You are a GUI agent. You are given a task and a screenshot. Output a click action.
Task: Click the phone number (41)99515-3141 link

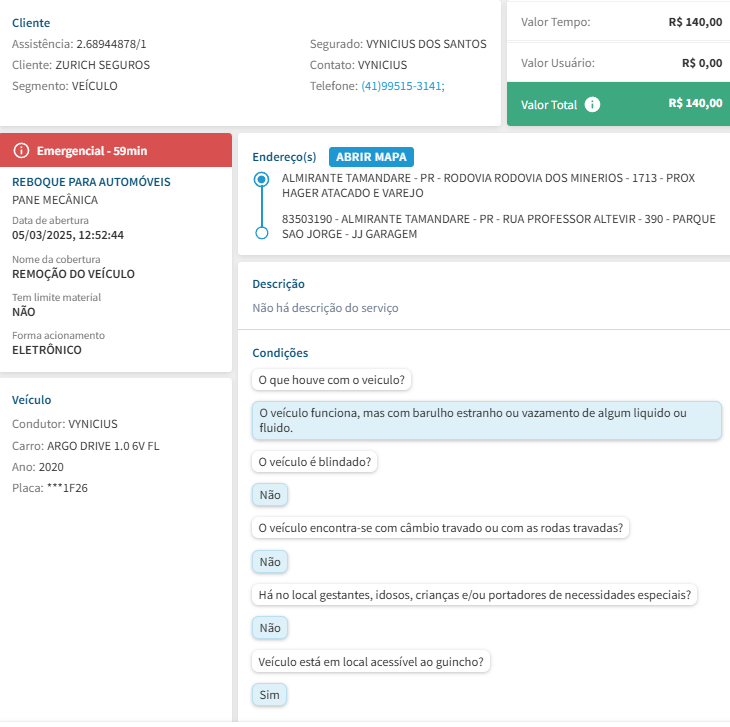(x=401, y=86)
